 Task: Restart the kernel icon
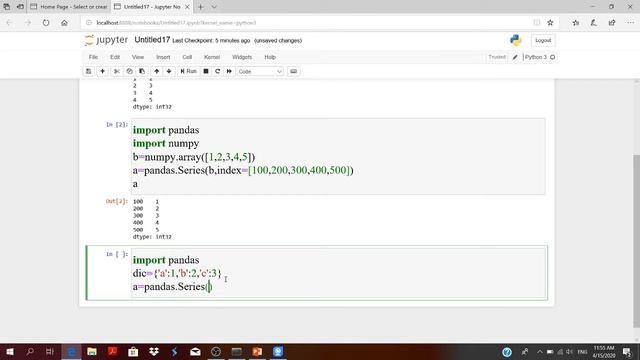click(x=218, y=71)
